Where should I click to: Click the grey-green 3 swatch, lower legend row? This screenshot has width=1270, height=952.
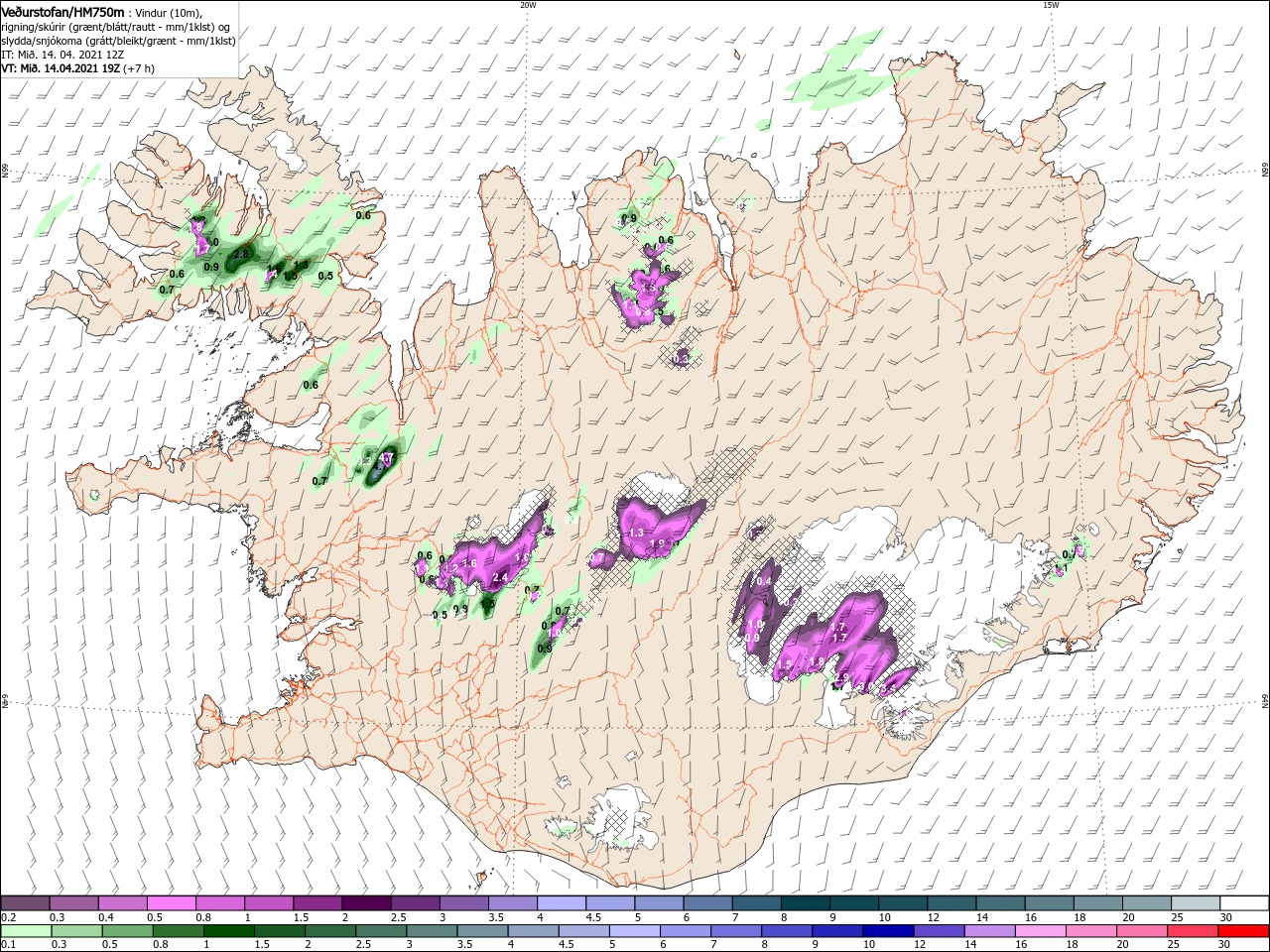pyautogui.click(x=433, y=931)
